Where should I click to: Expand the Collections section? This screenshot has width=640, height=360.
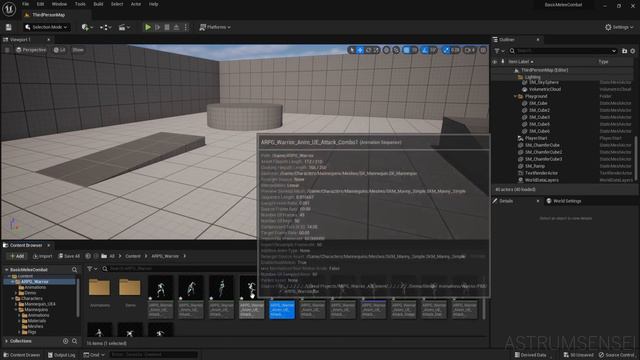point(6,341)
